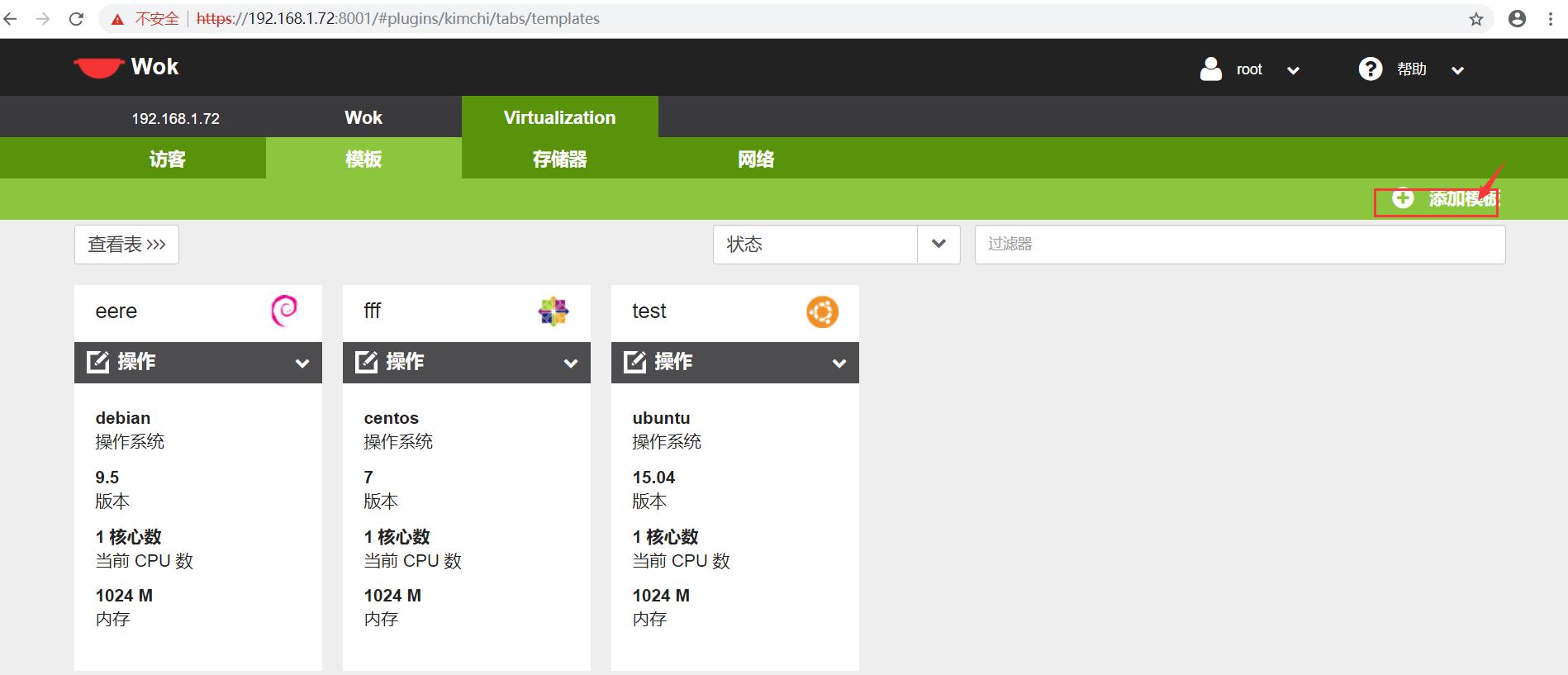This screenshot has height=675, width=1568.
Task: Click the red Wok logo icon
Action: pyautogui.click(x=98, y=67)
